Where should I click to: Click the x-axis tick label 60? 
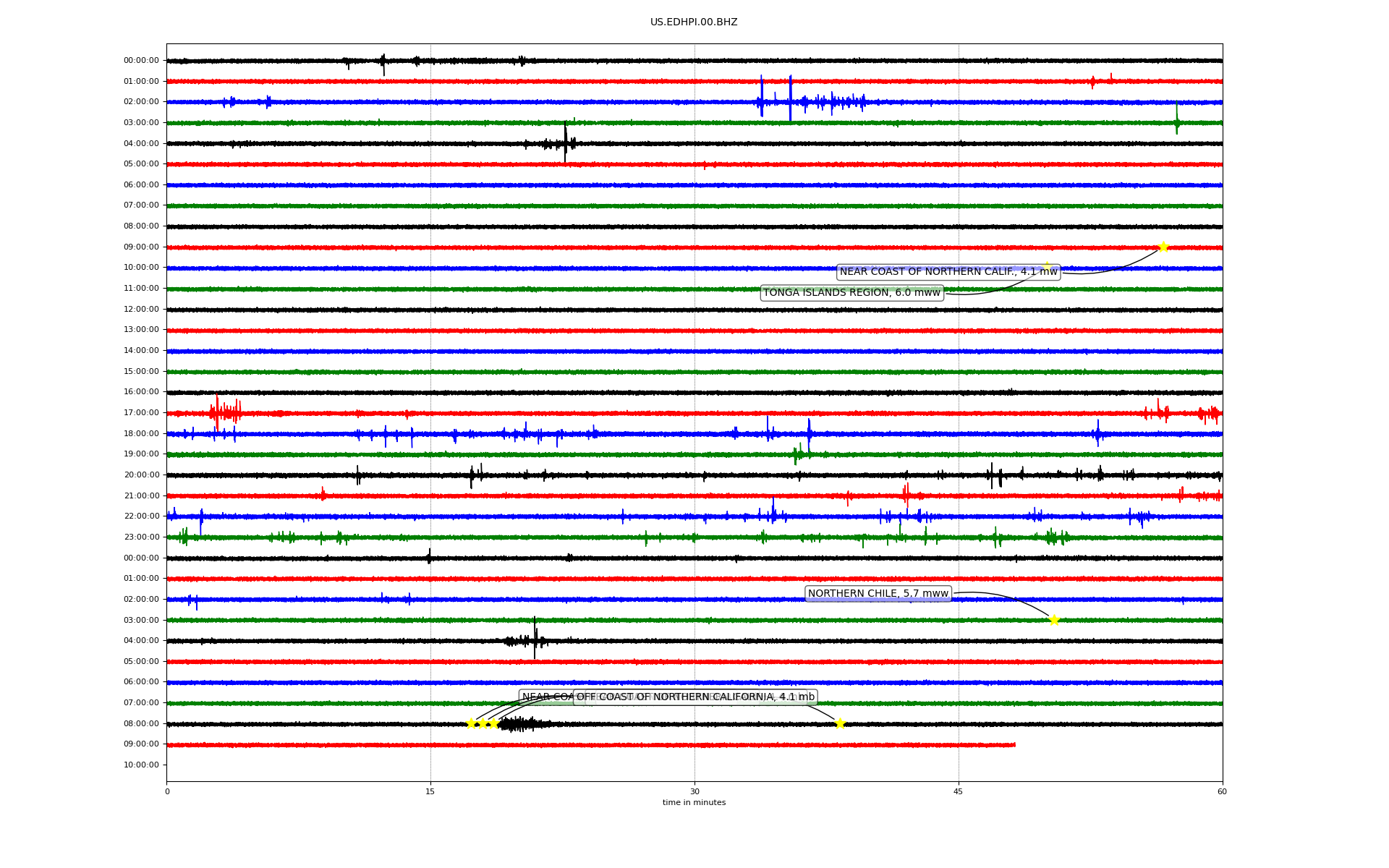point(1222,792)
